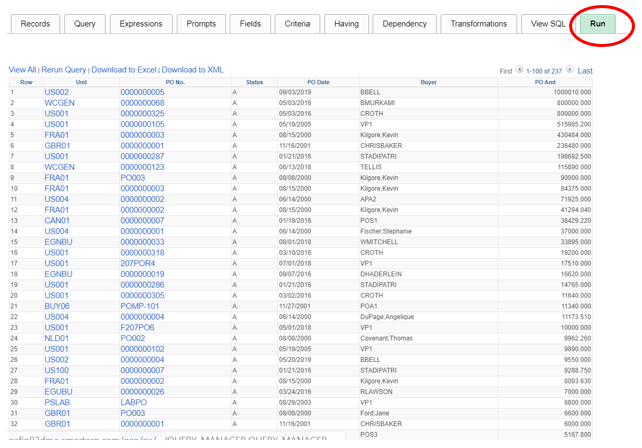The image size is (642, 448).
Task: Open the Run tab
Action: tap(597, 24)
